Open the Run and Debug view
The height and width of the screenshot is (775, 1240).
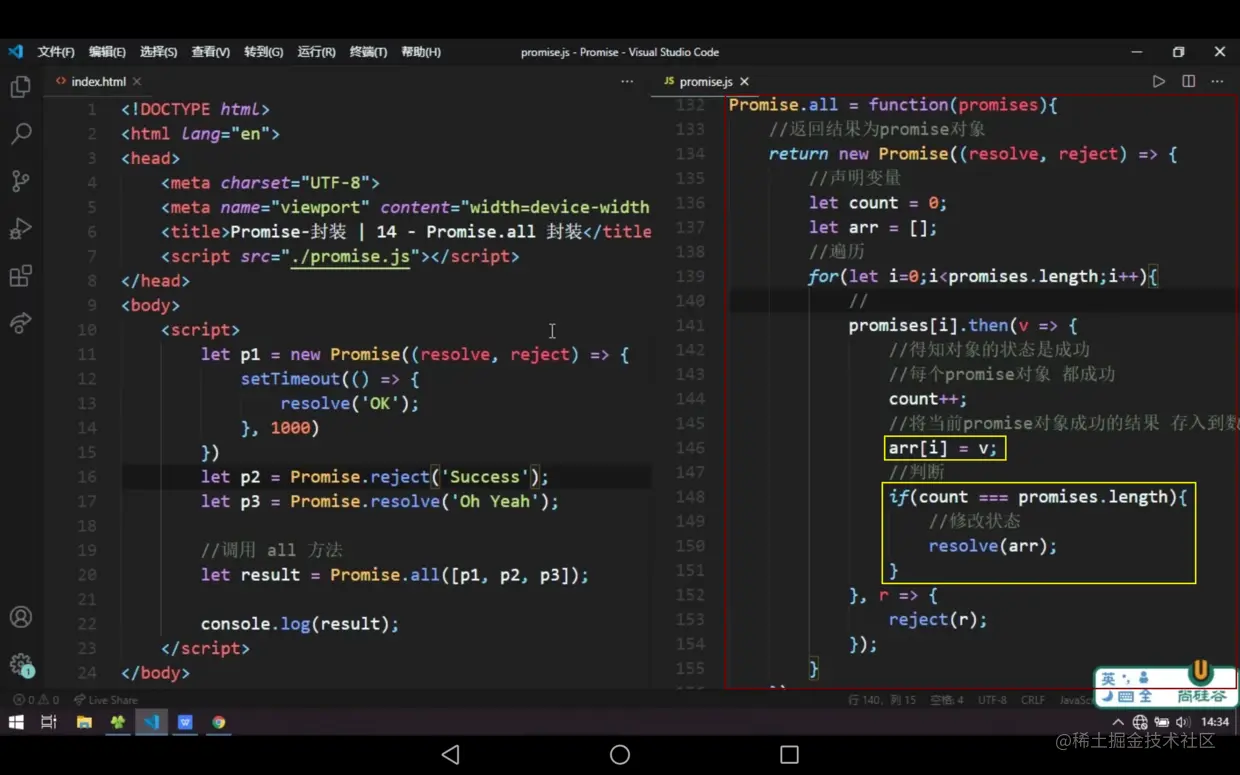click(x=20, y=228)
